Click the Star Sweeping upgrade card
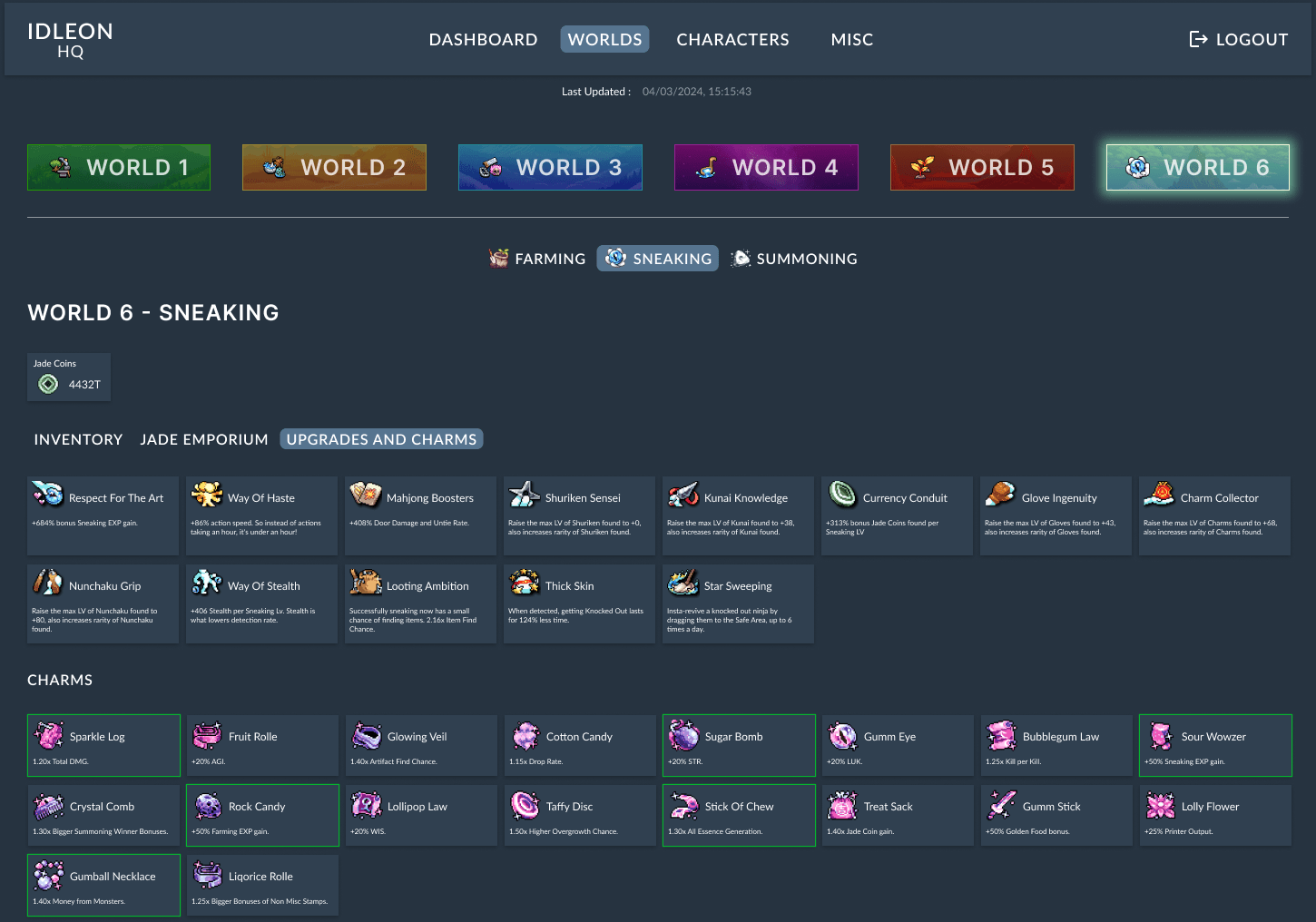Screen dimensions: 1316x922 (738, 604)
